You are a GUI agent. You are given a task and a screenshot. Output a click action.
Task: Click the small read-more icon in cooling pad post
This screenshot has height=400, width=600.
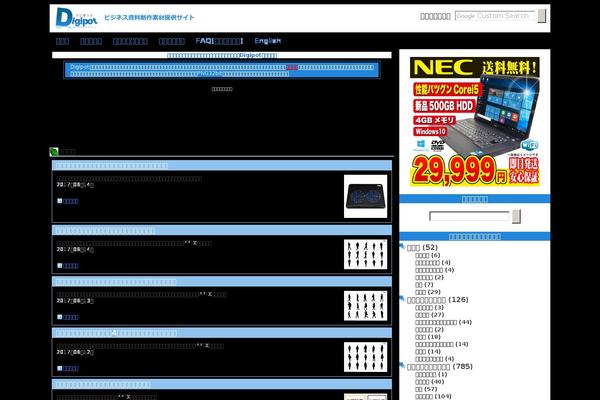coord(59,201)
